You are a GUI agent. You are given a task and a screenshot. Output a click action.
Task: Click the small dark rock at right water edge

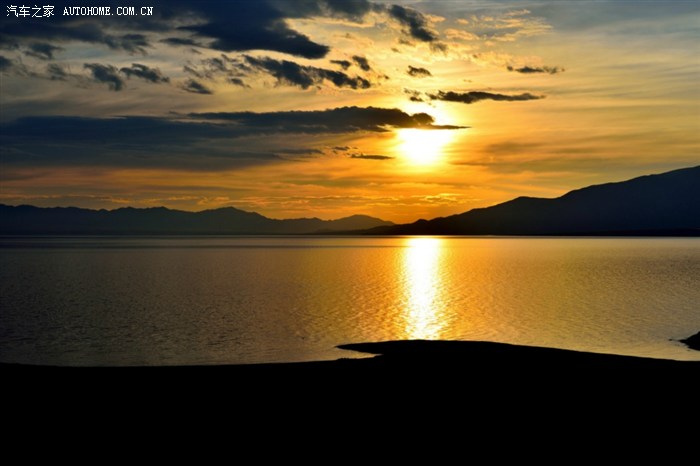[691, 341]
